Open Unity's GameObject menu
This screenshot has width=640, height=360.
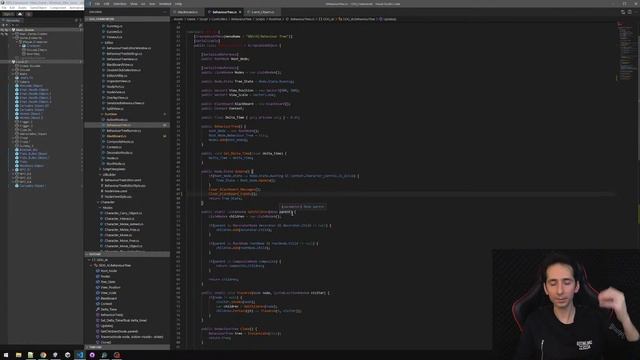(38, 7)
